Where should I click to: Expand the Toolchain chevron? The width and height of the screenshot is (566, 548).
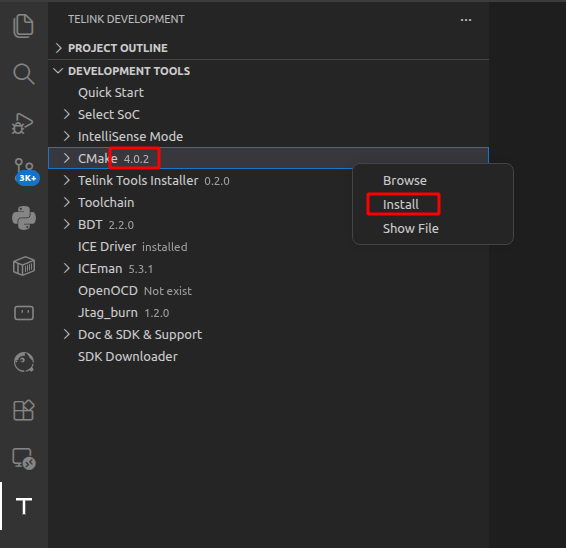point(66,203)
